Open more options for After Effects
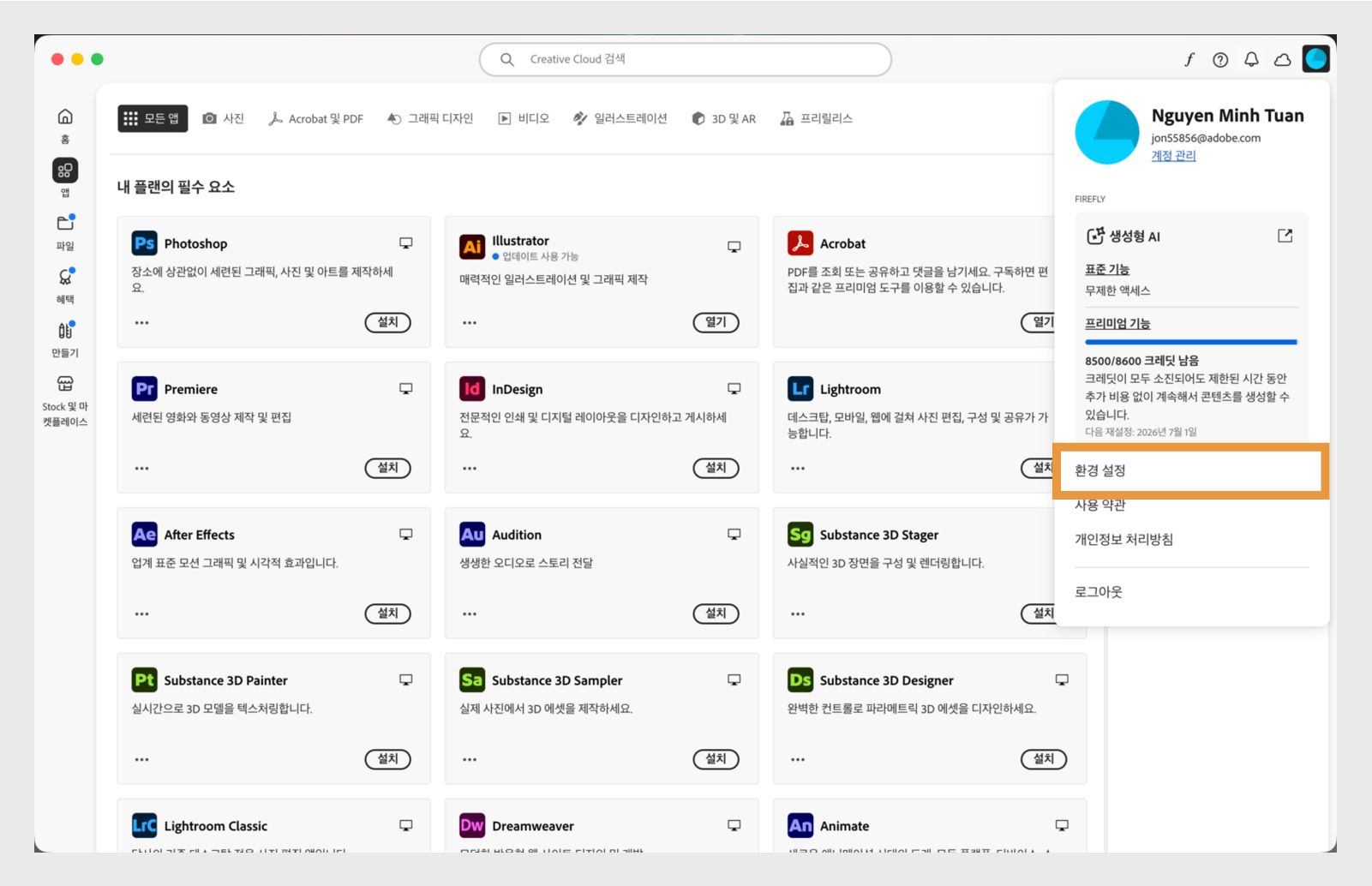Viewport: 1372px width, 886px height. tap(141, 614)
